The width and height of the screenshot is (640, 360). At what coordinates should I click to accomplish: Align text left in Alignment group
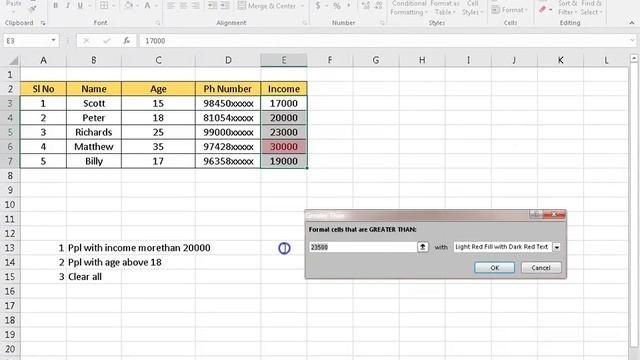tap(171, 5)
